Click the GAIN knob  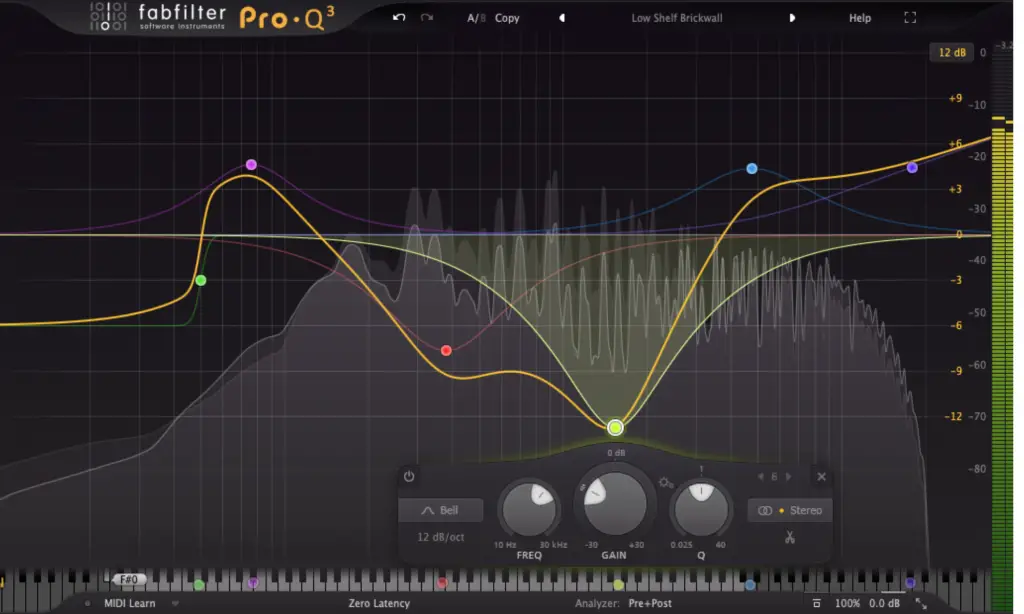click(x=614, y=503)
